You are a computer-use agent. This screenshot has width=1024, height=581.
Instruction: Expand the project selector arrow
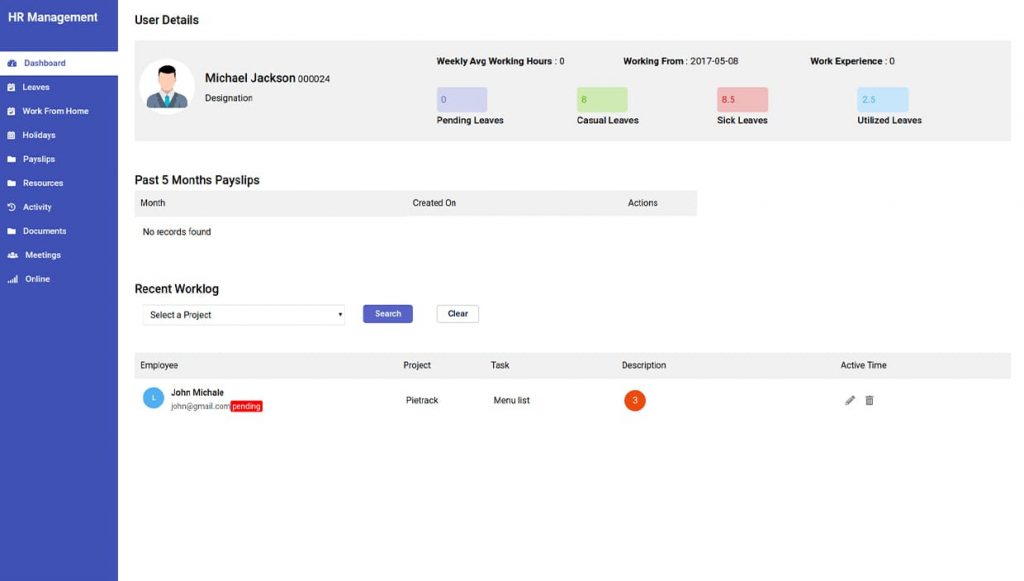click(x=340, y=313)
